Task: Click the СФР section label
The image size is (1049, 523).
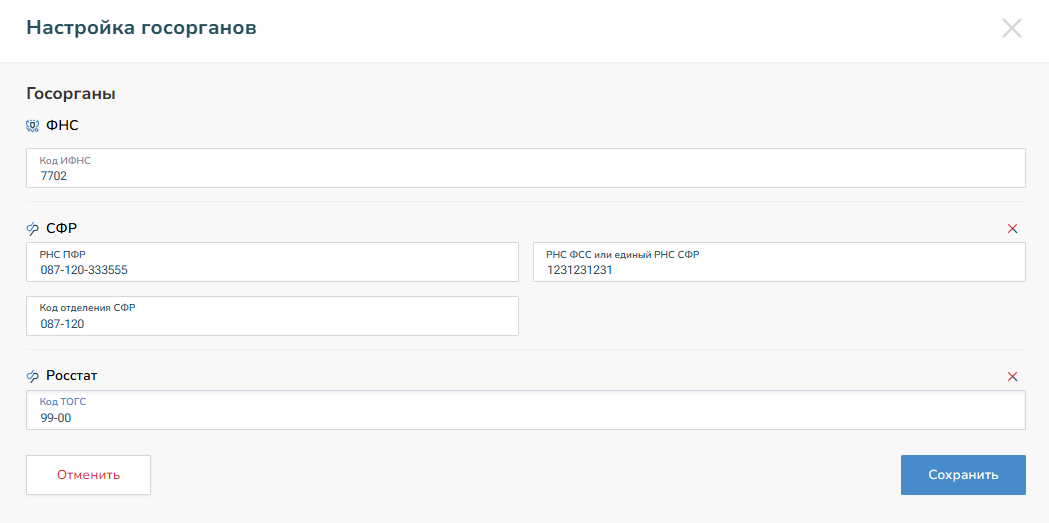Action: click(x=62, y=229)
